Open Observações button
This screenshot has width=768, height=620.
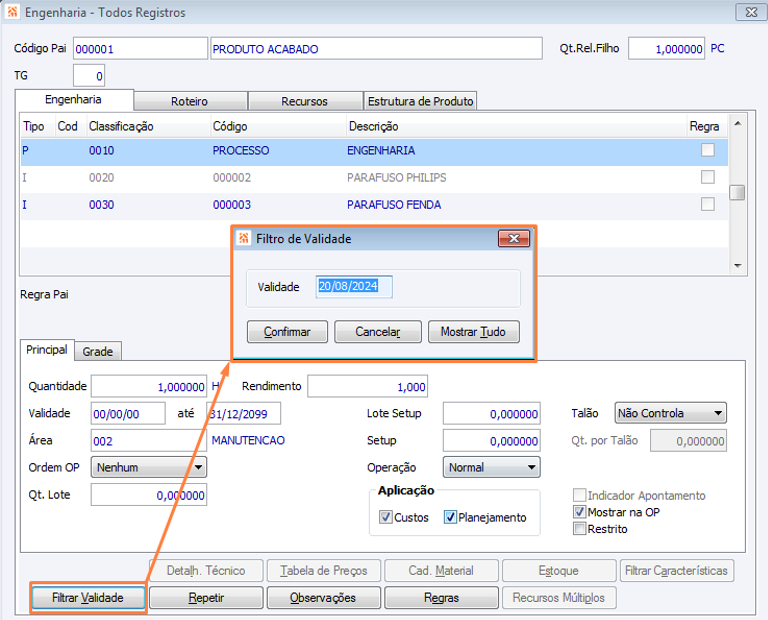coord(323,597)
